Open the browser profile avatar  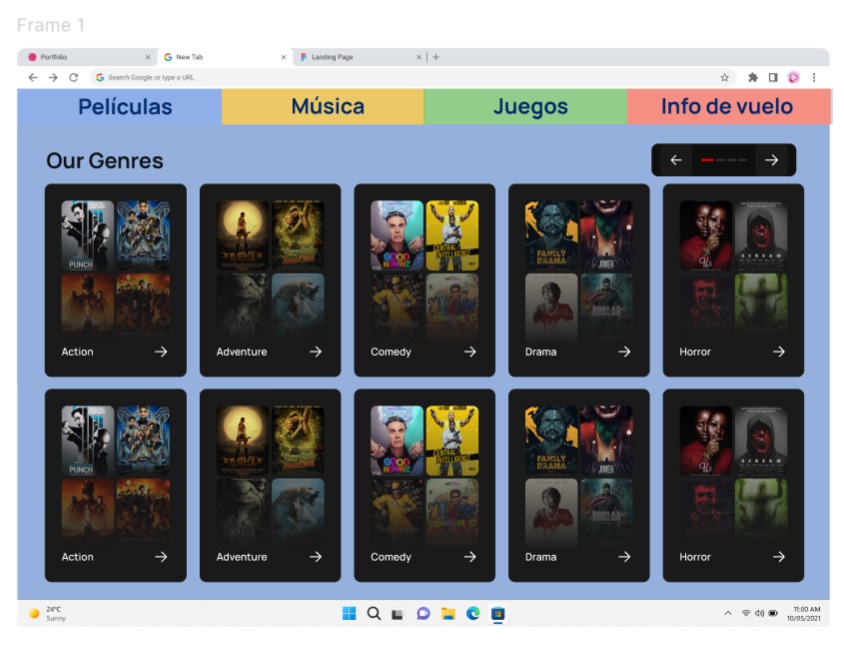click(x=793, y=78)
